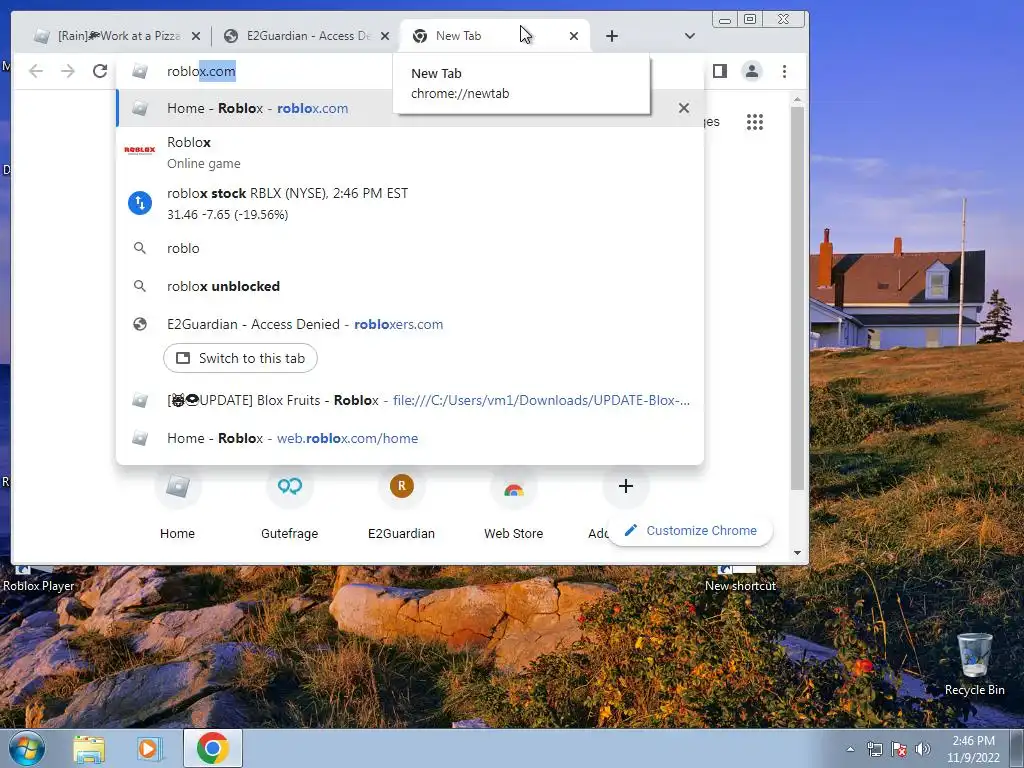Viewport: 1024px width, 768px height.
Task: Select Home - Roblox roblox.com suggestion
Action: 410,108
